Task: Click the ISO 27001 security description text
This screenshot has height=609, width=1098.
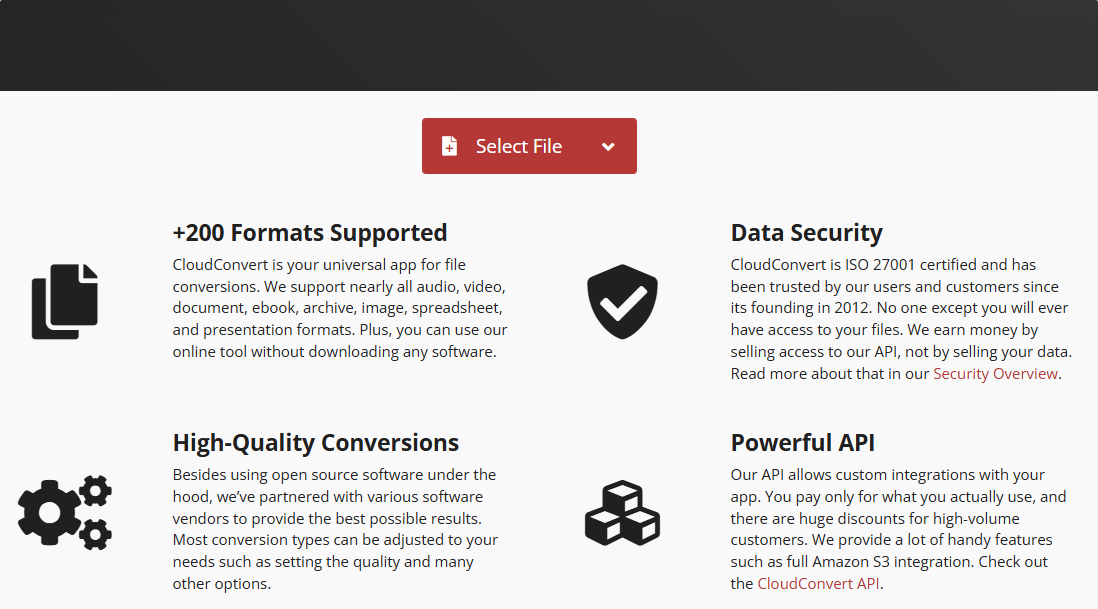Action: pos(901,319)
